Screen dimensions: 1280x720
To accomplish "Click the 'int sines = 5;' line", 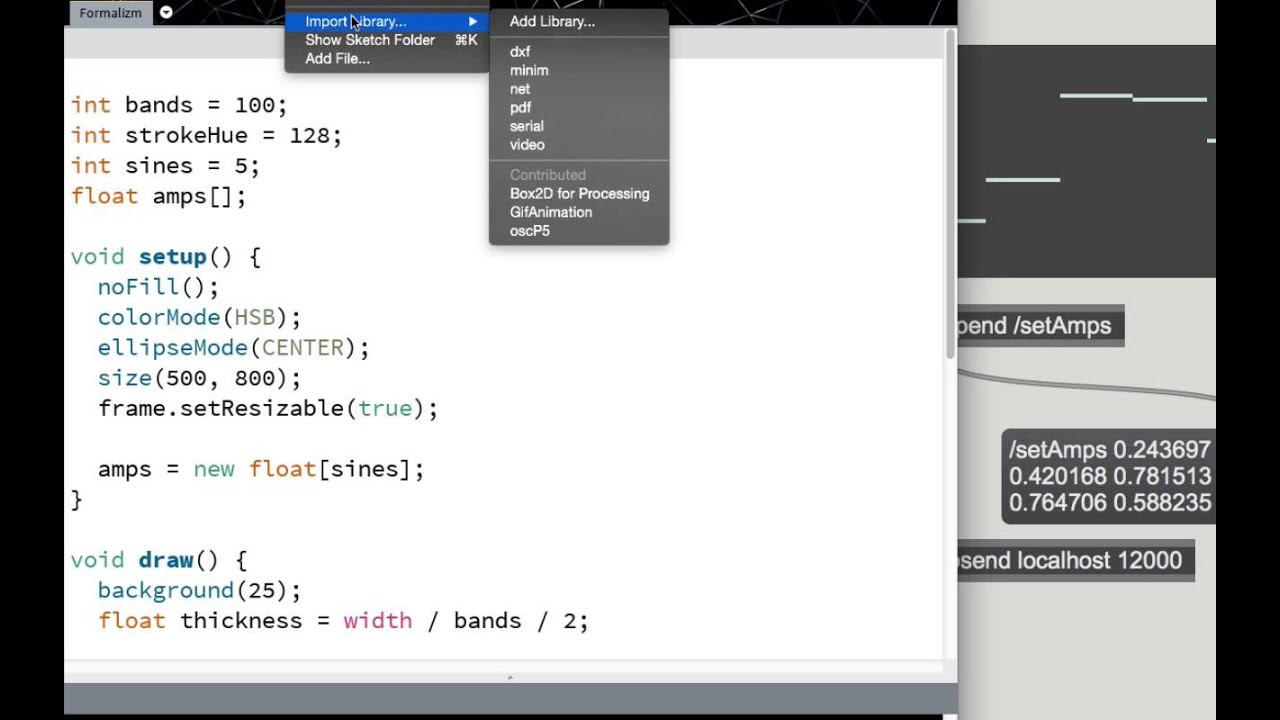I will pyautogui.click(x=165, y=166).
